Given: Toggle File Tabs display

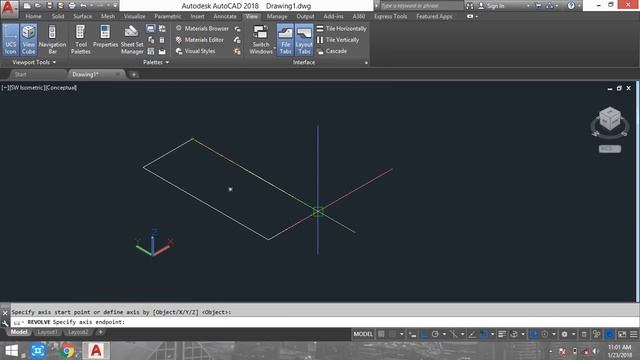Looking at the screenshot, I should [x=285, y=39].
